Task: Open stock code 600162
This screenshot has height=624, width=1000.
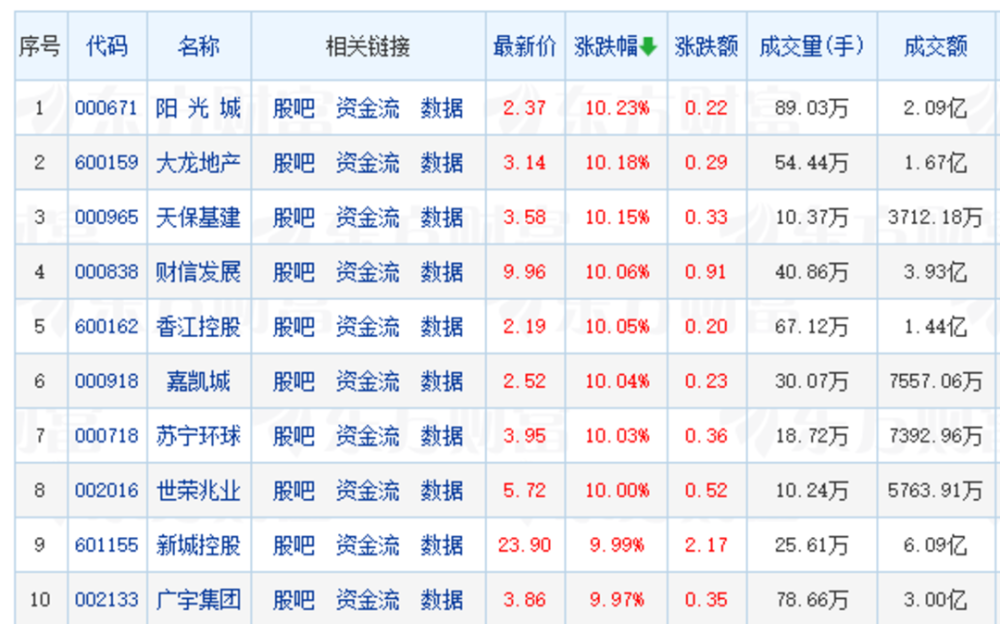Action: (107, 327)
